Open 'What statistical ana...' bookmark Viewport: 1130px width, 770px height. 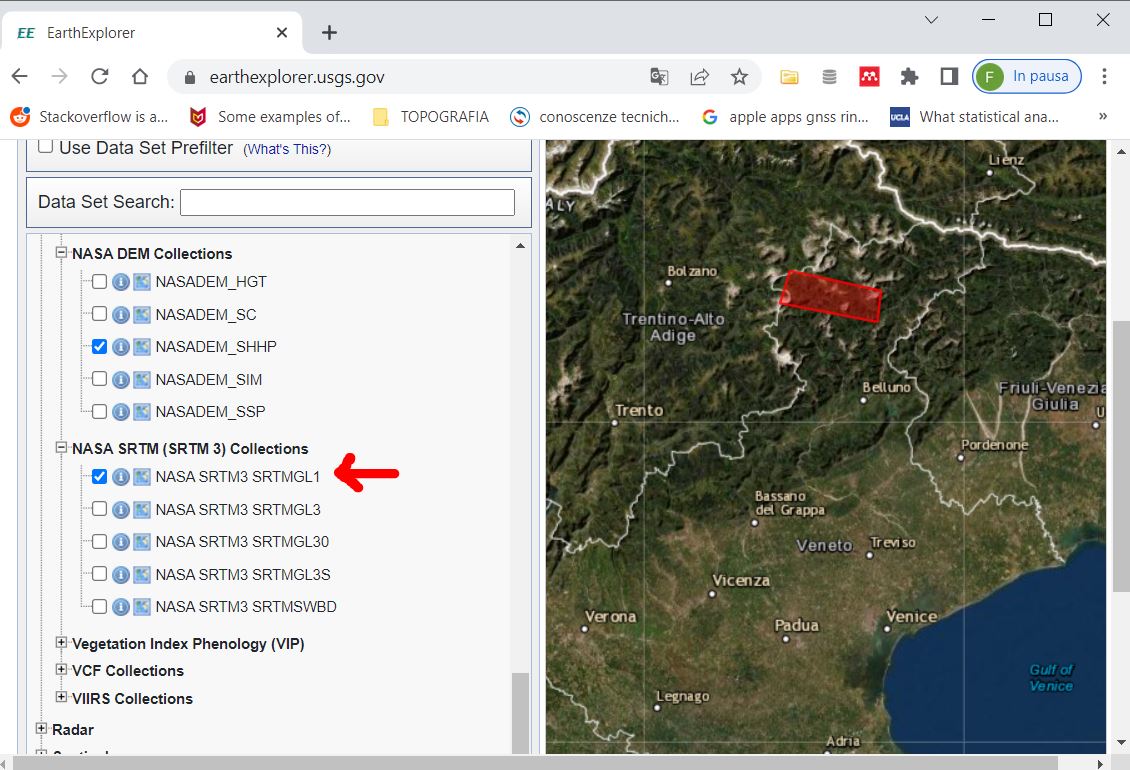tap(975, 117)
